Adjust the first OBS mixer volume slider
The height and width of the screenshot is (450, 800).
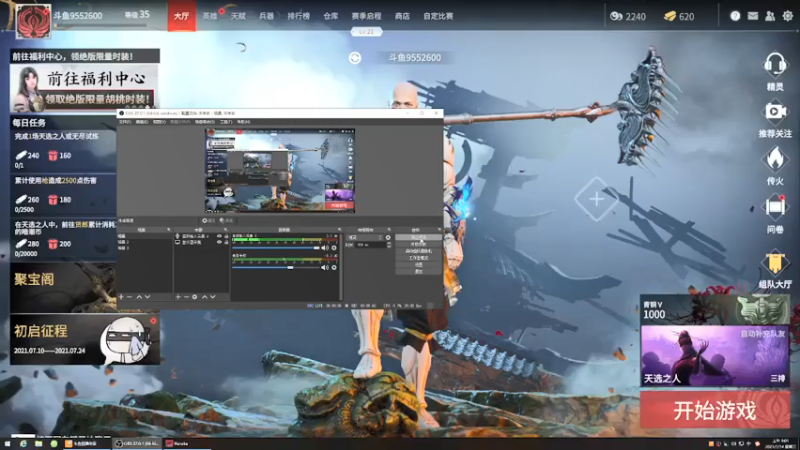pyautogui.click(x=276, y=247)
